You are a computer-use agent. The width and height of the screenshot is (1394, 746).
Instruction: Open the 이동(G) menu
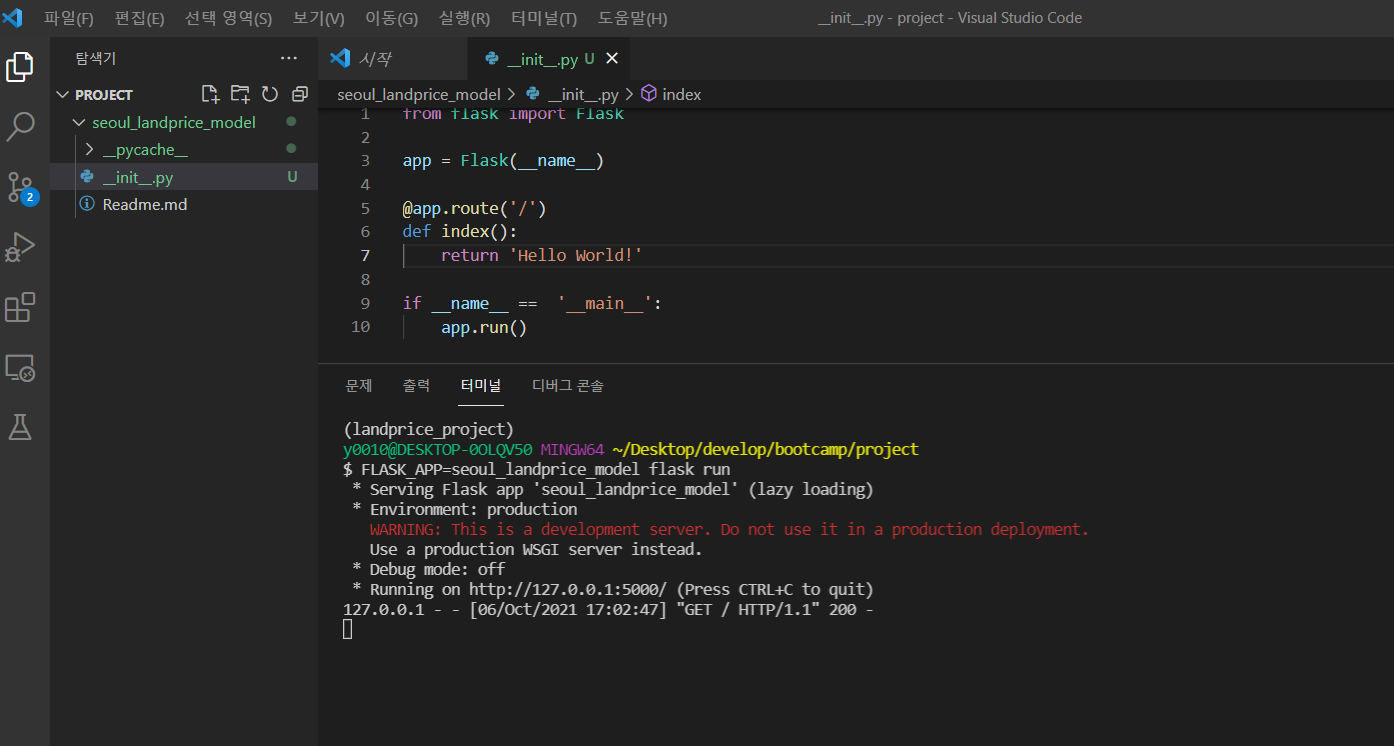[x=392, y=18]
